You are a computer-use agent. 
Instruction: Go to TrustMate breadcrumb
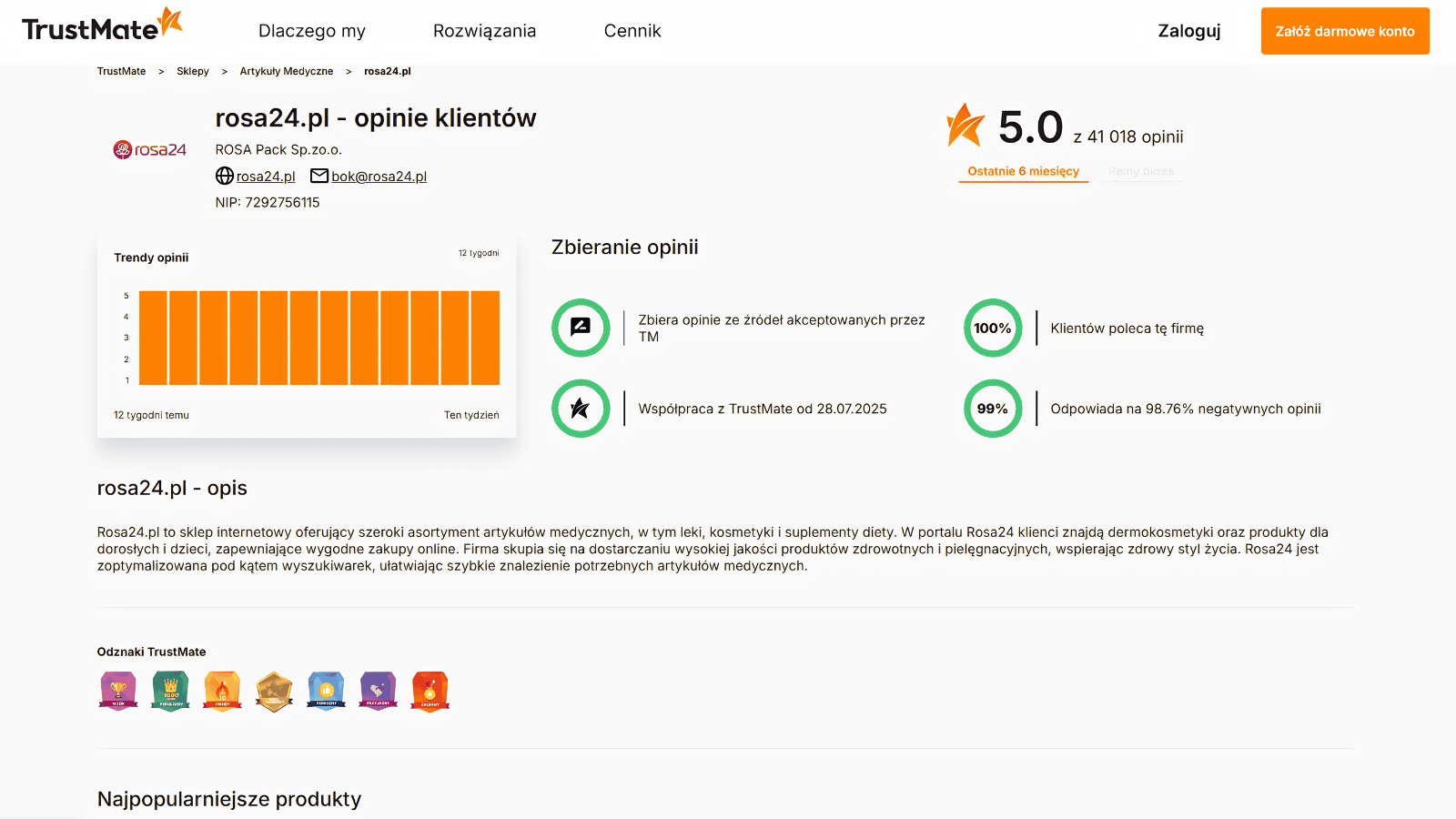(x=121, y=71)
